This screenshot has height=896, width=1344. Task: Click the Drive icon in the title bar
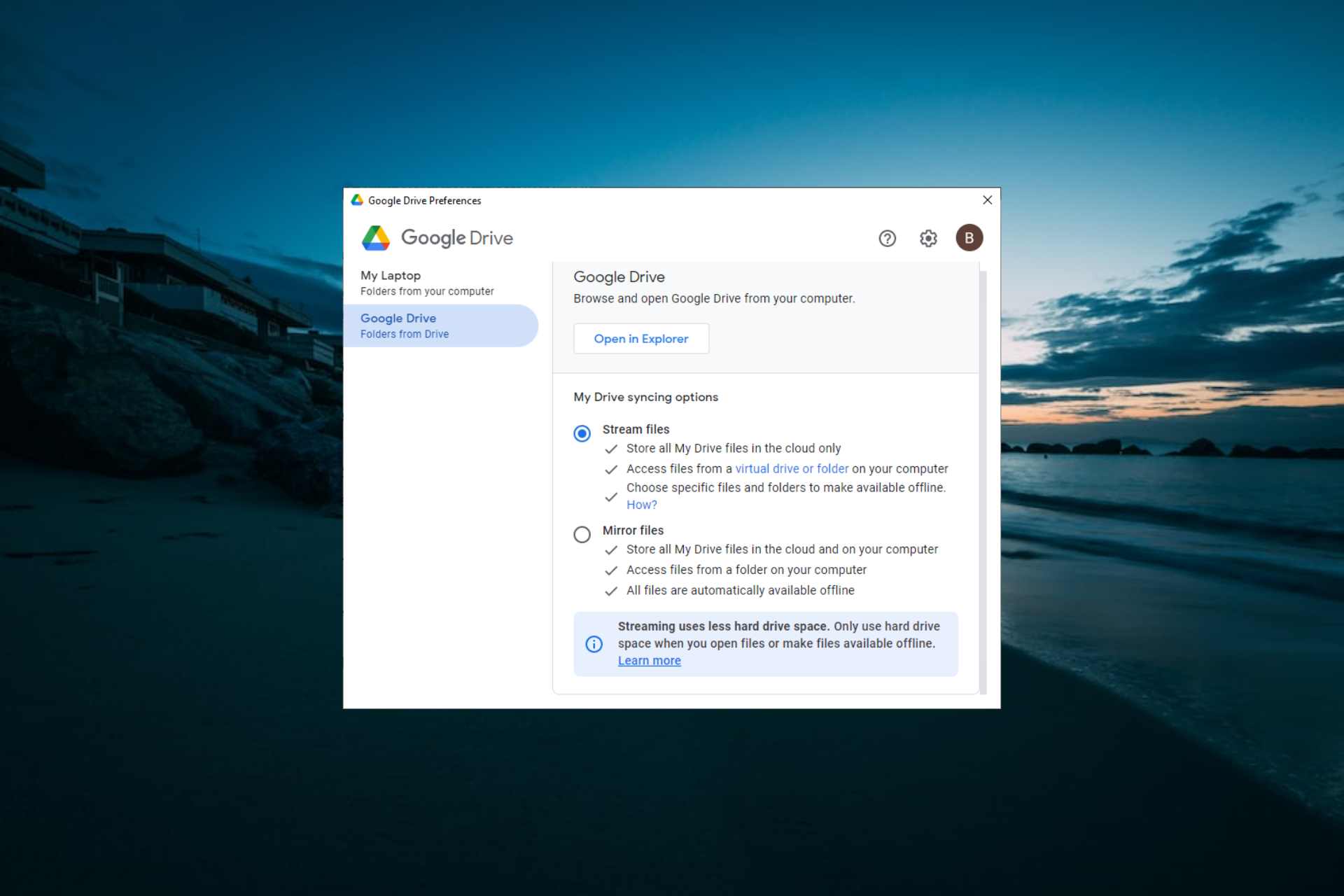[x=357, y=200]
